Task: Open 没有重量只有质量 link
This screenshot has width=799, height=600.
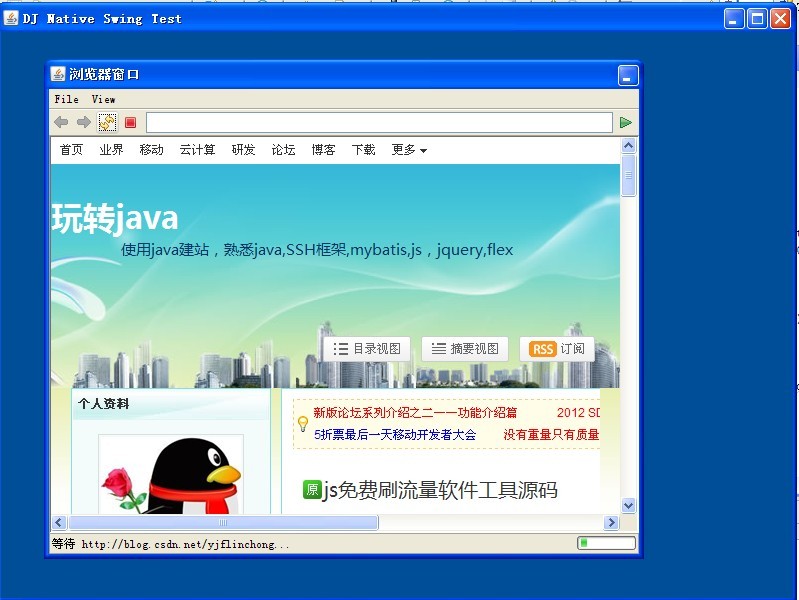Action: [551, 434]
